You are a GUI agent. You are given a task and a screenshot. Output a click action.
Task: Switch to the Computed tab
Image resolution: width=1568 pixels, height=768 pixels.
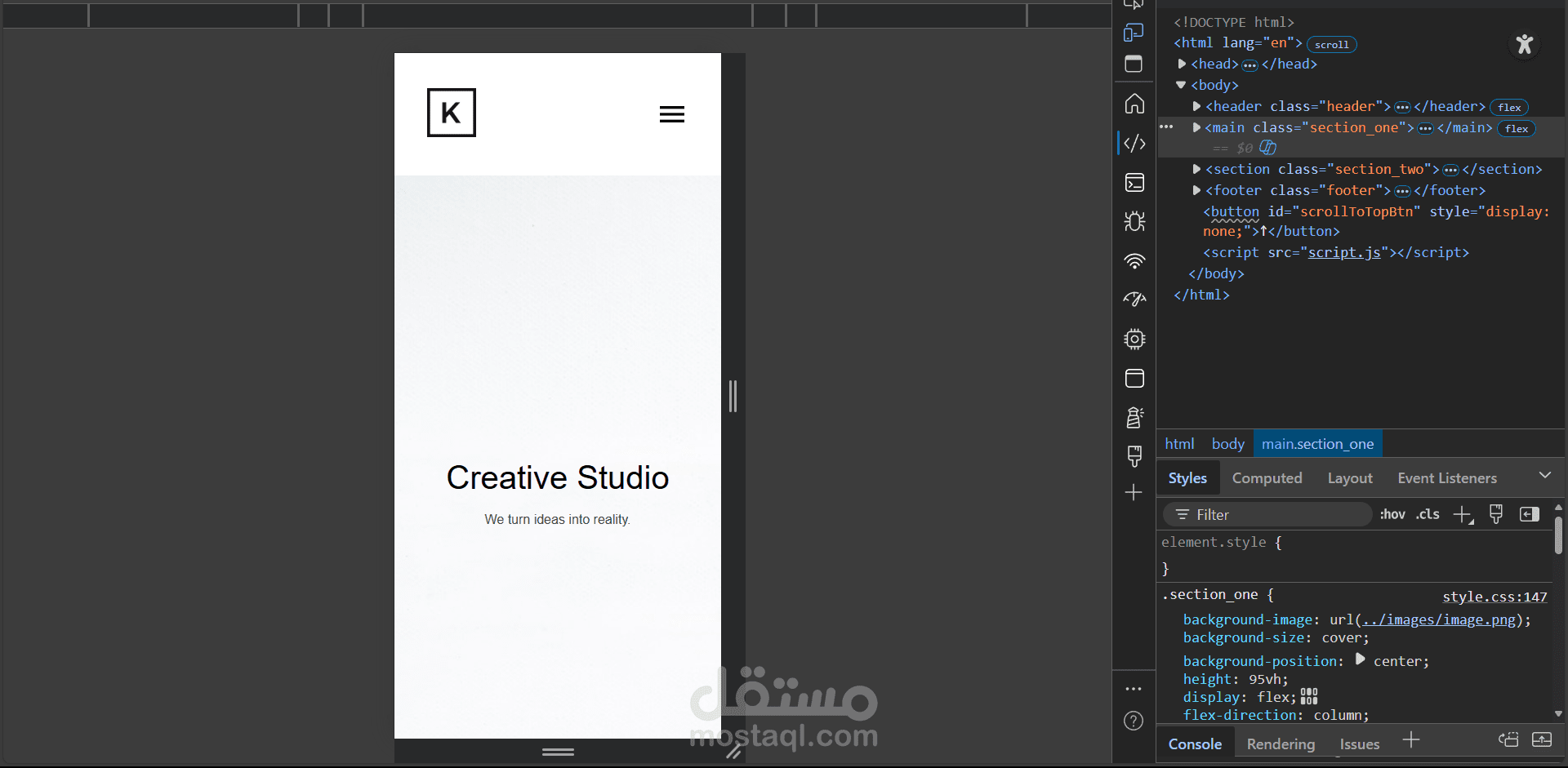click(1267, 478)
